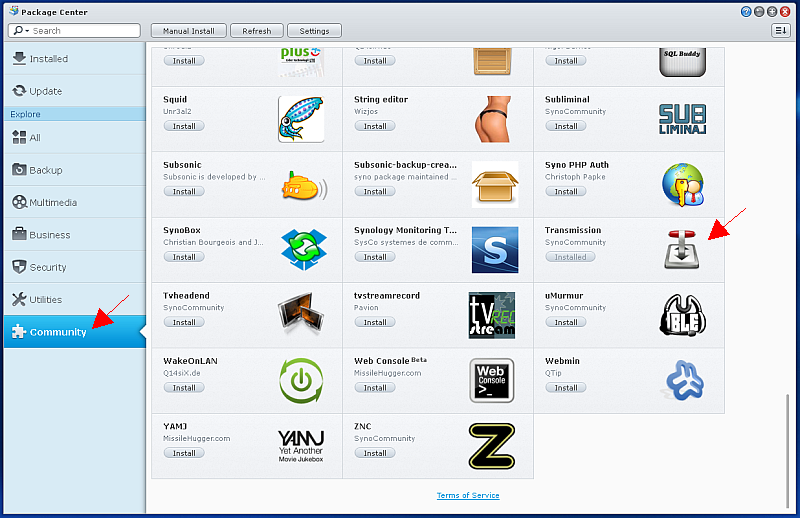Open the Terms of Service link
800x518 pixels.
click(x=468, y=495)
